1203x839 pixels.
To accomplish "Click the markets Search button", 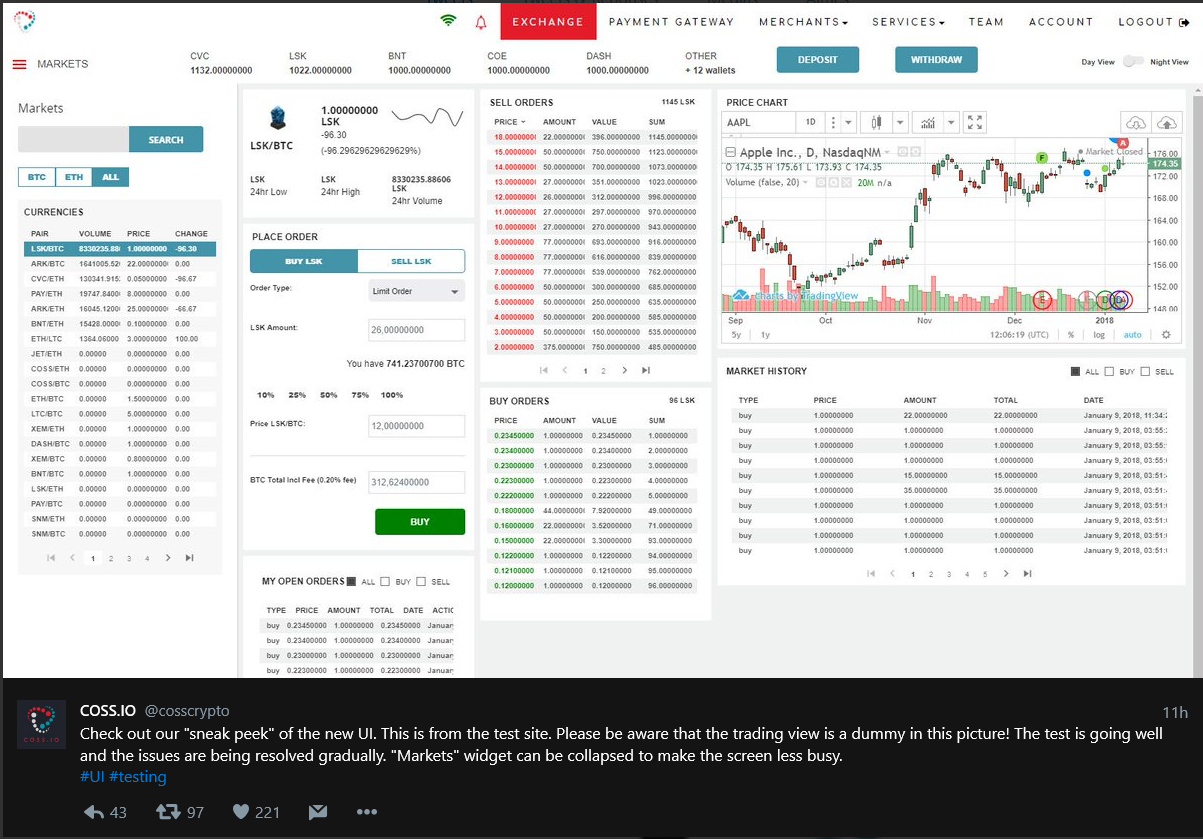I will pos(166,140).
